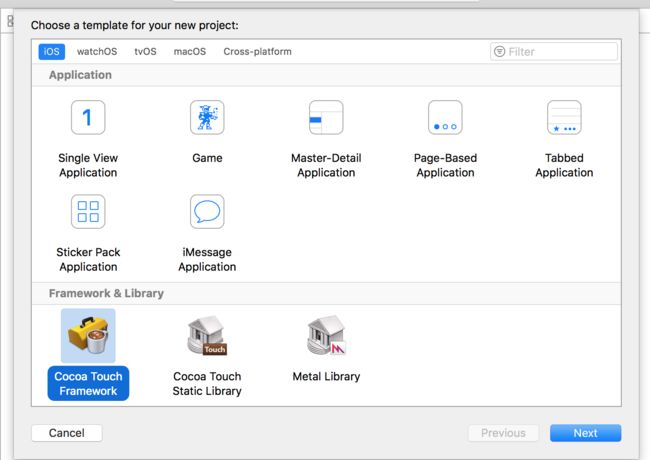The image size is (650, 460).
Task: Focus the Filter search field
Action: tap(554, 52)
